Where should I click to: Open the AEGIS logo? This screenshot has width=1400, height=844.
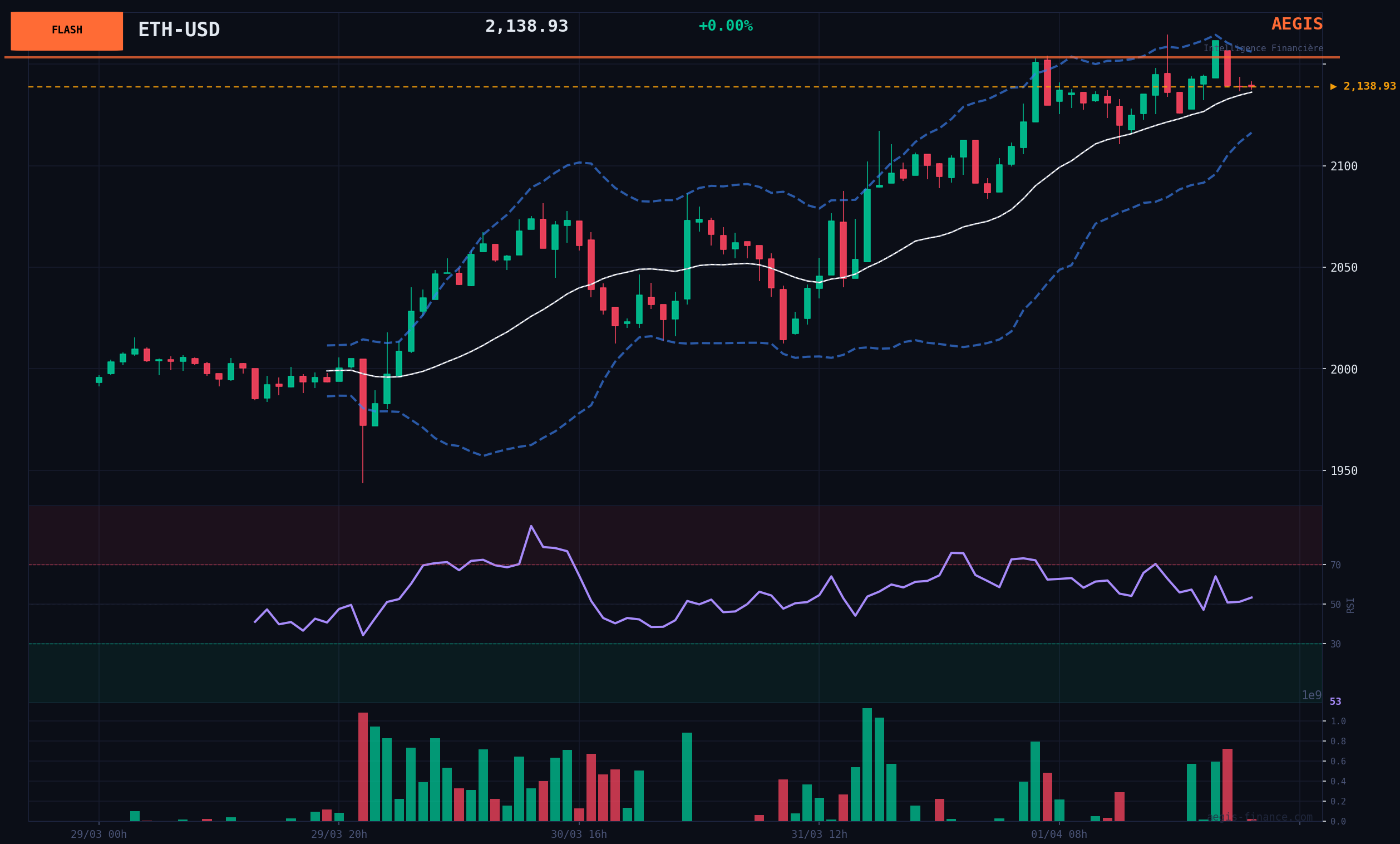[1297, 24]
